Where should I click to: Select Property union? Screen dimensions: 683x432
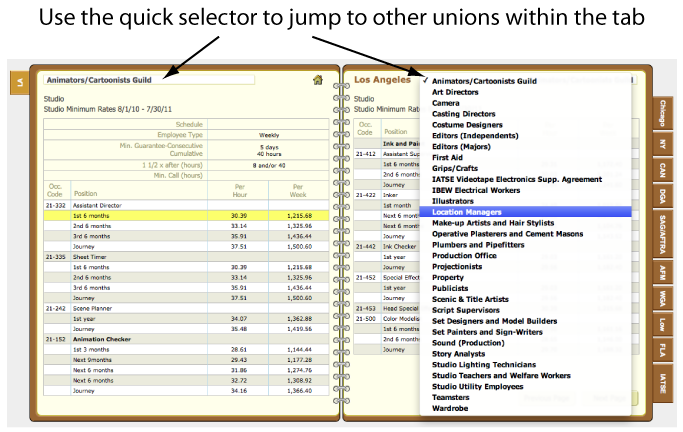coord(448,277)
